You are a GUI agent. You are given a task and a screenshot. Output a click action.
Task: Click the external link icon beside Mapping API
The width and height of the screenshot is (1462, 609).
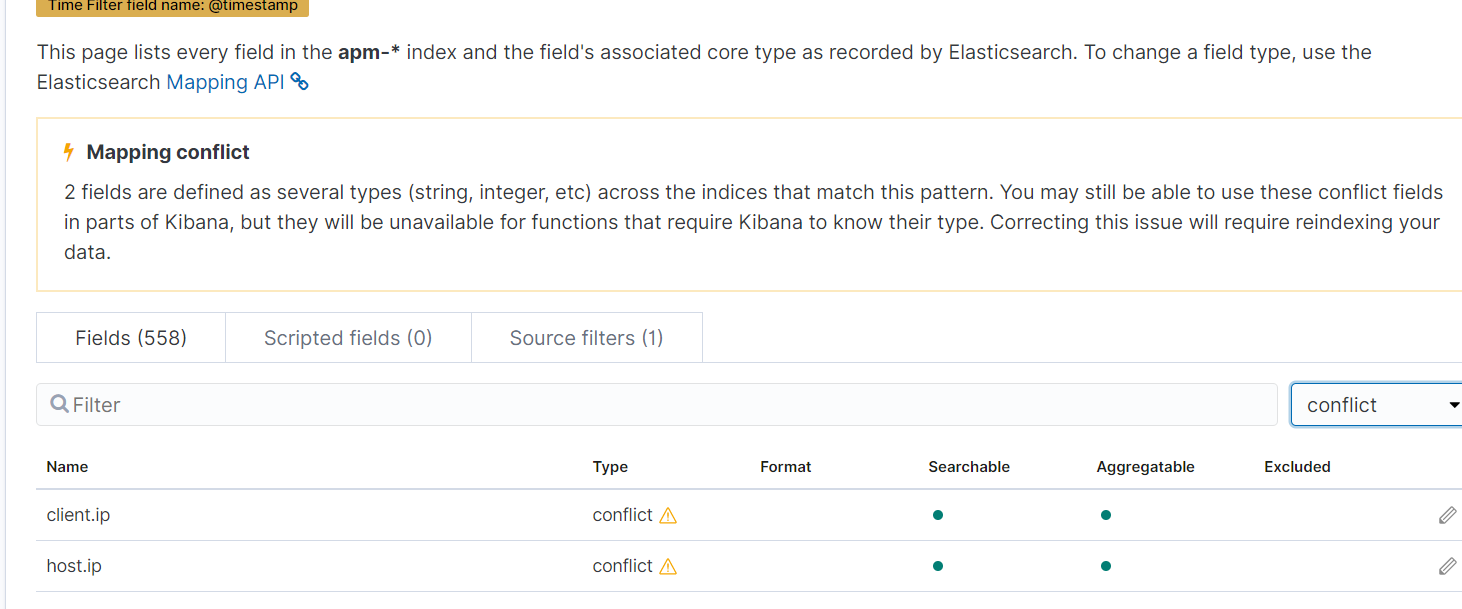(x=300, y=82)
